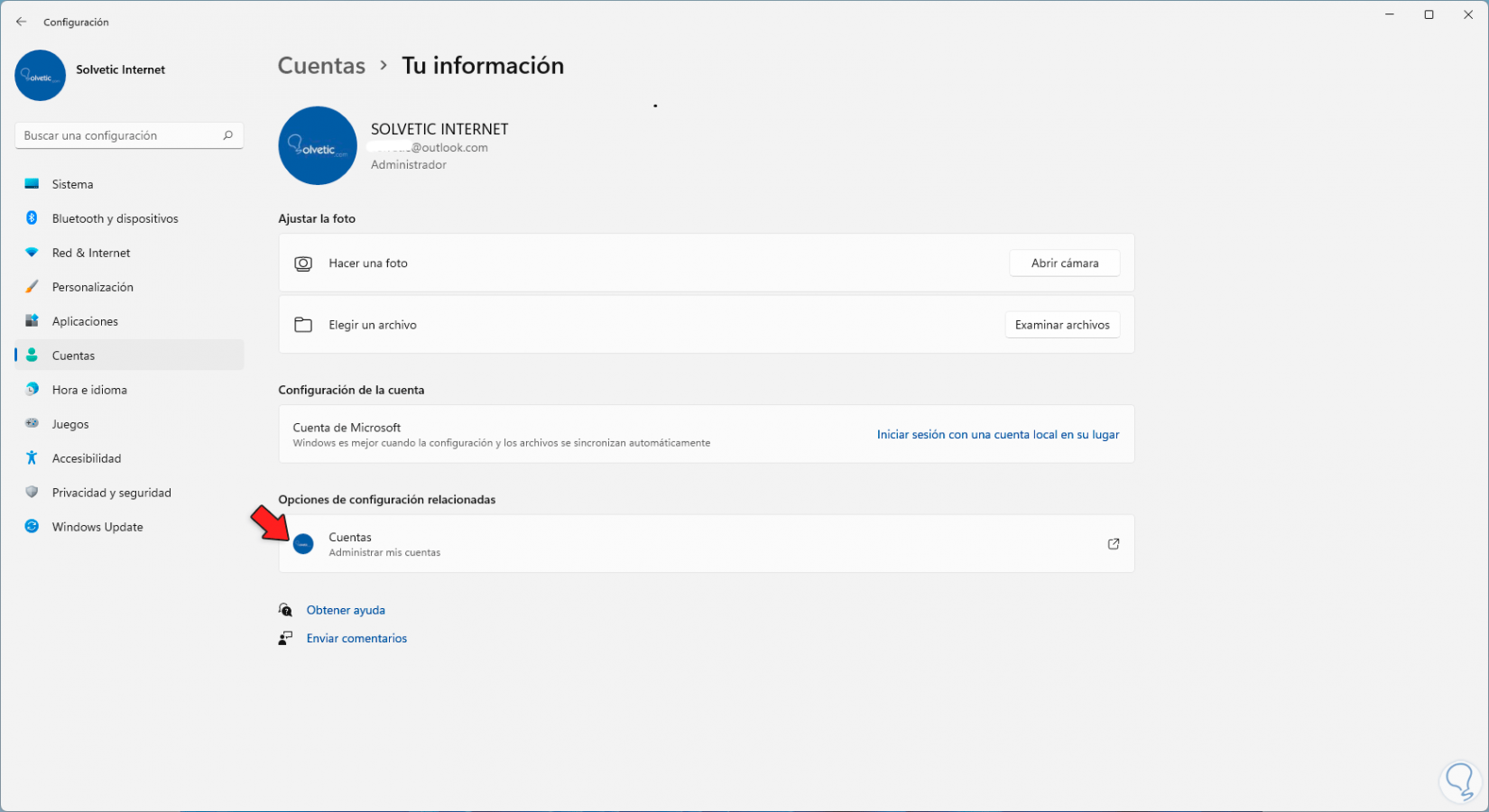Click the 'Examinar archivos' button

pyautogui.click(x=1062, y=325)
